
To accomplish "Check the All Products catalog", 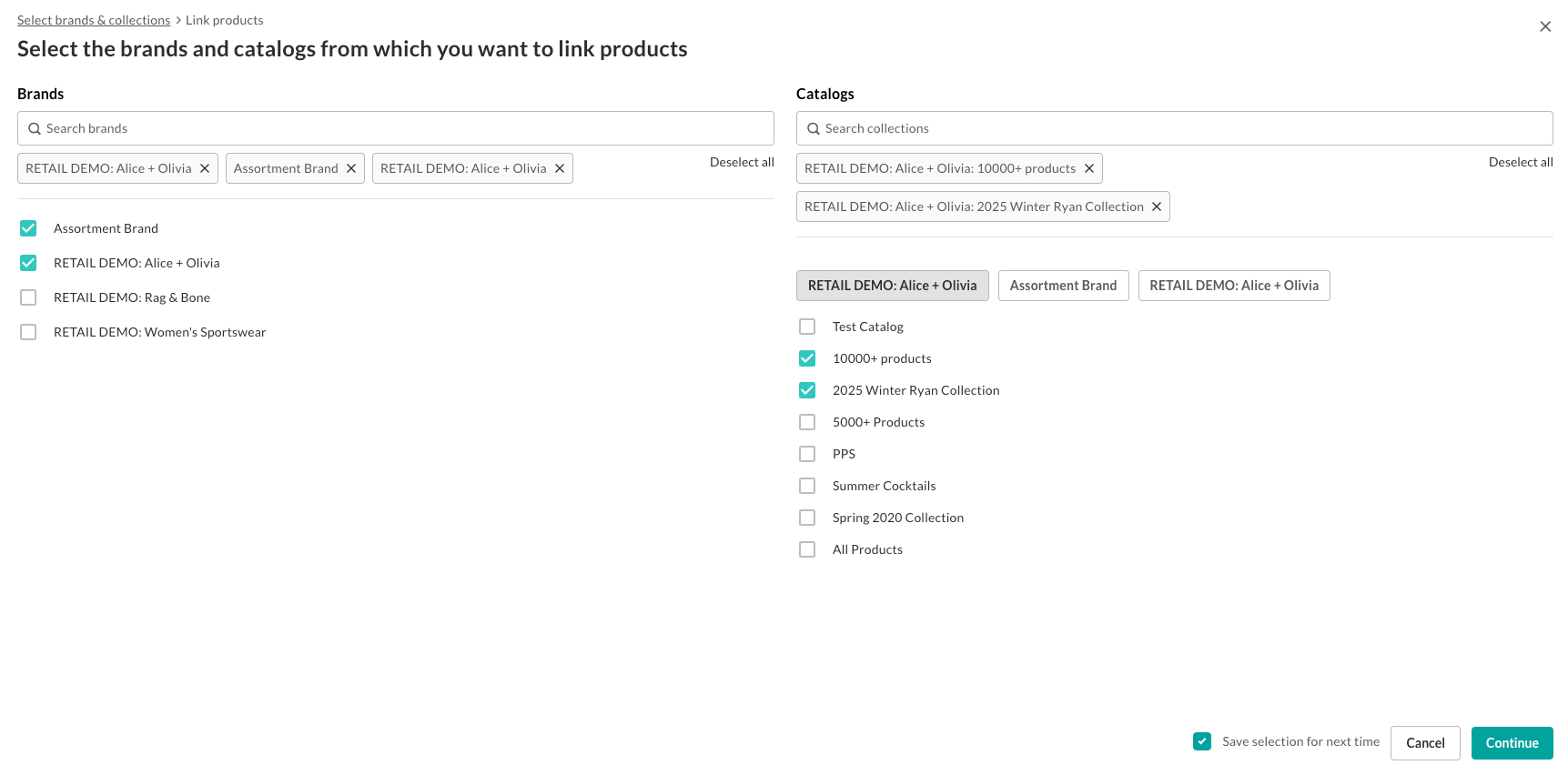I will [x=807, y=549].
